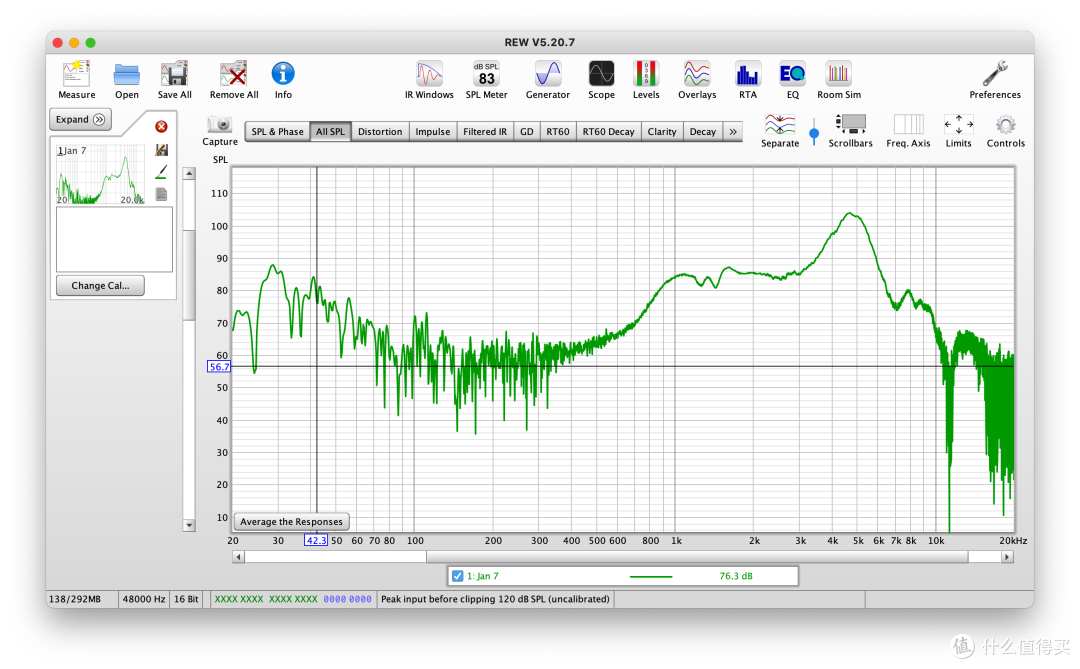Open the RTA analyzer window
The width and height of the screenshot is (1080, 669).
pos(747,79)
